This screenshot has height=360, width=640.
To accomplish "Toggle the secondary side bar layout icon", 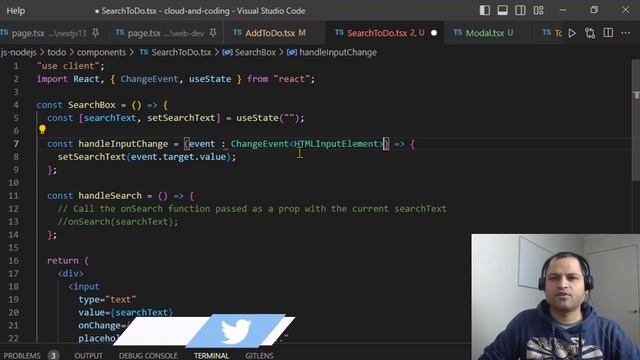I will pyautogui.click(x=520, y=10).
